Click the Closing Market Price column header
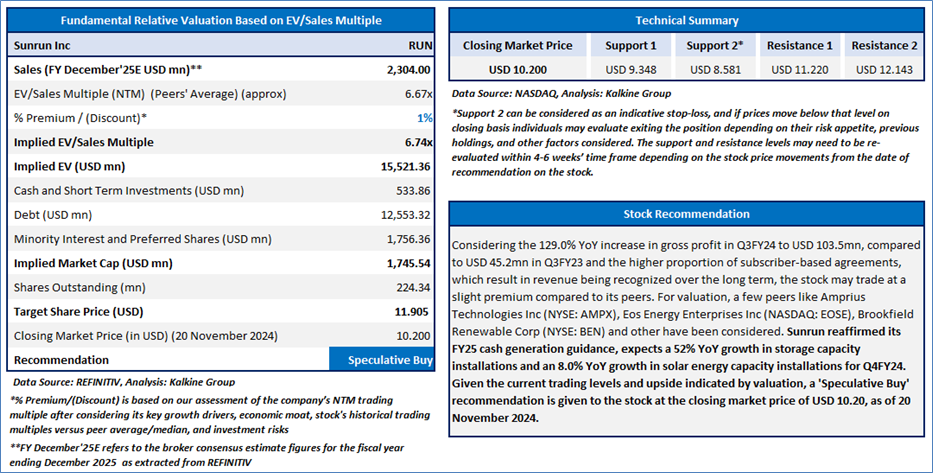Screen dimensions: 933x473 (x=518, y=45)
